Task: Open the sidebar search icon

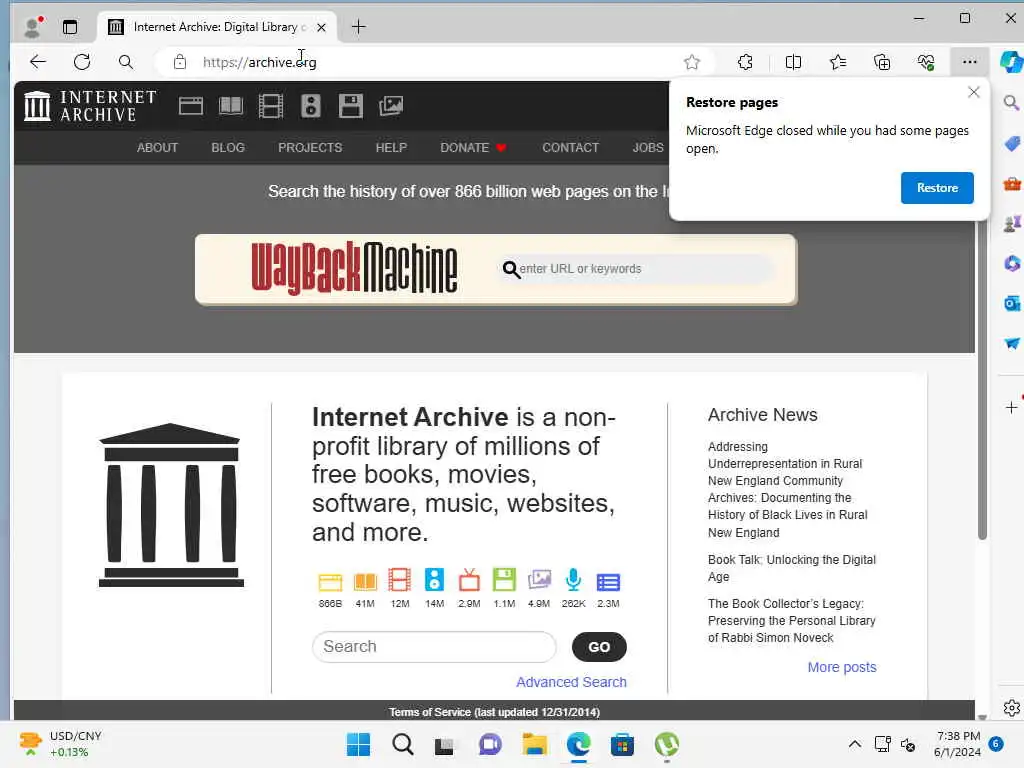Action: pos(1012,103)
